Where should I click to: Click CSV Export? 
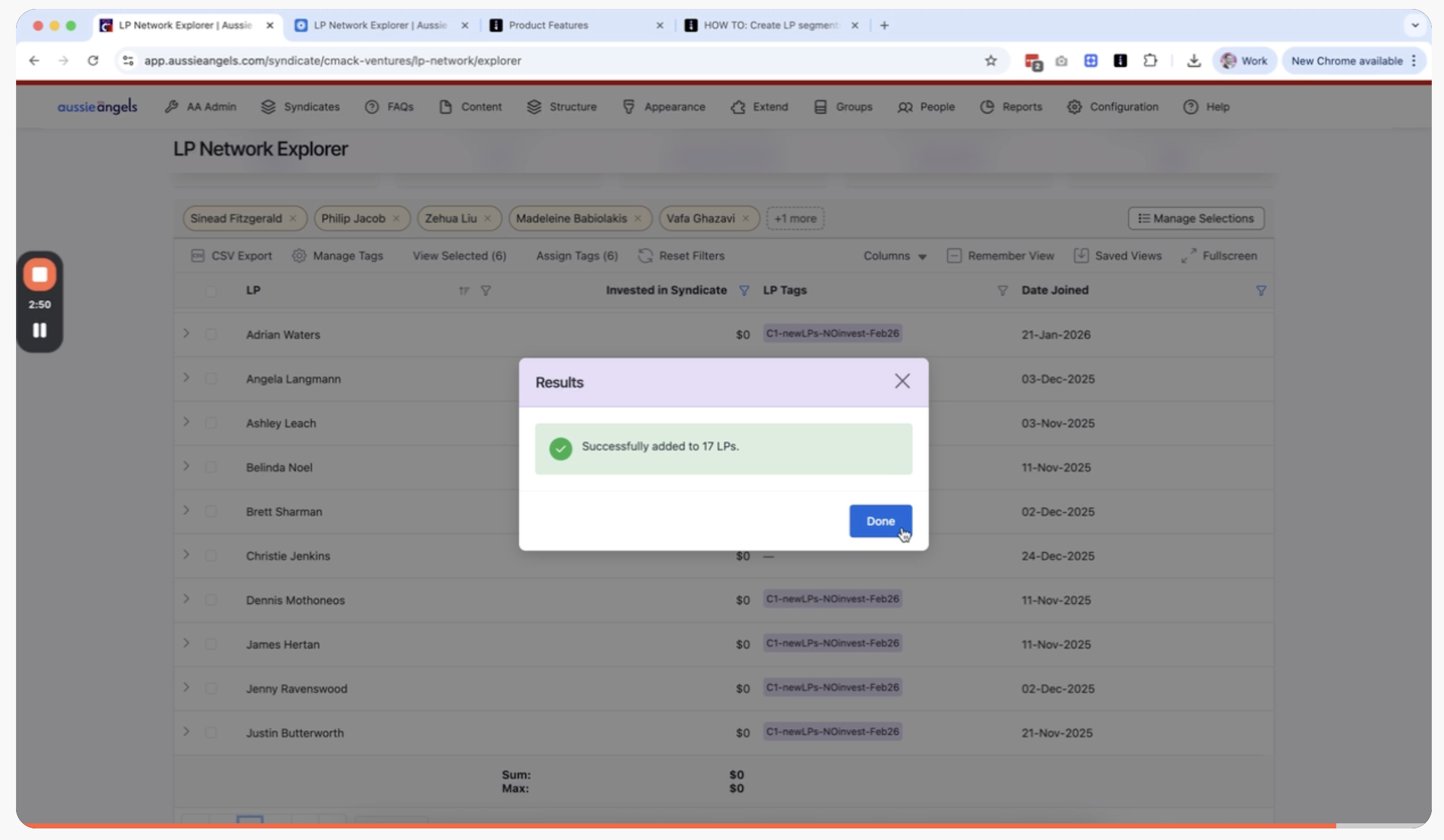click(x=231, y=255)
